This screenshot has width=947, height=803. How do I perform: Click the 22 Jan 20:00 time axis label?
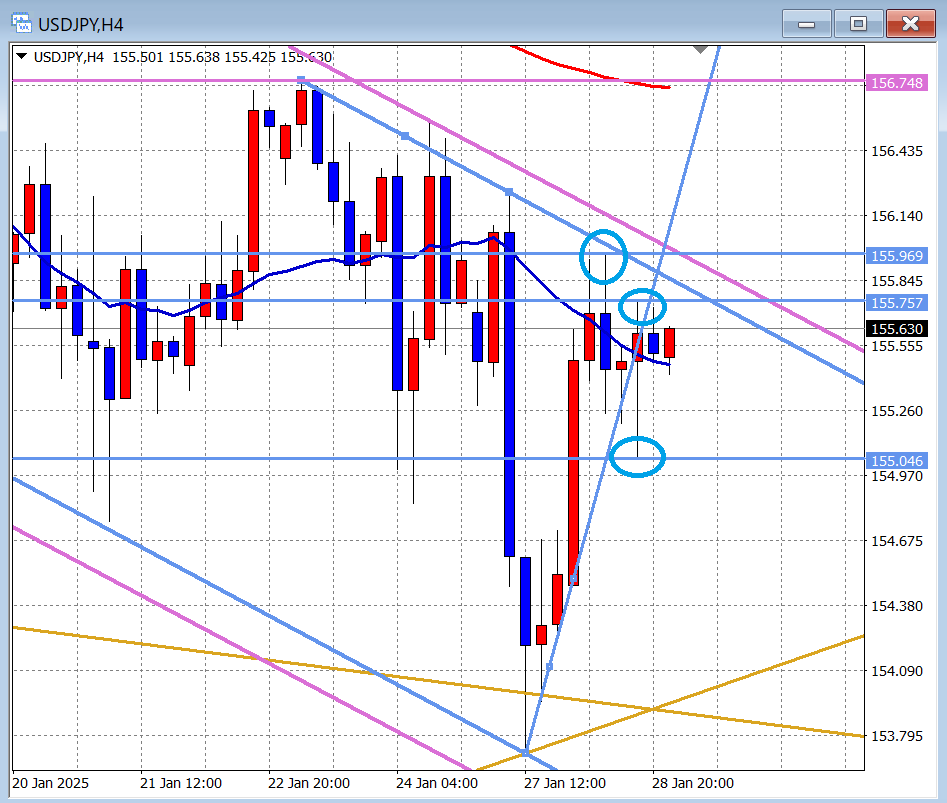[x=307, y=783]
